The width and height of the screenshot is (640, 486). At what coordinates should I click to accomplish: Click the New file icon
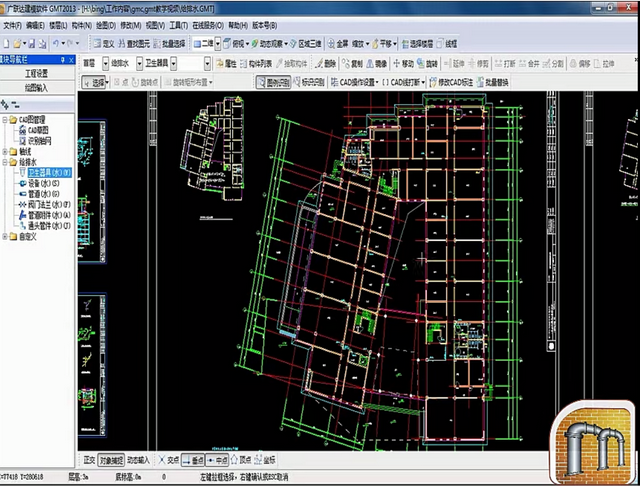pyautogui.click(x=6, y=44)
